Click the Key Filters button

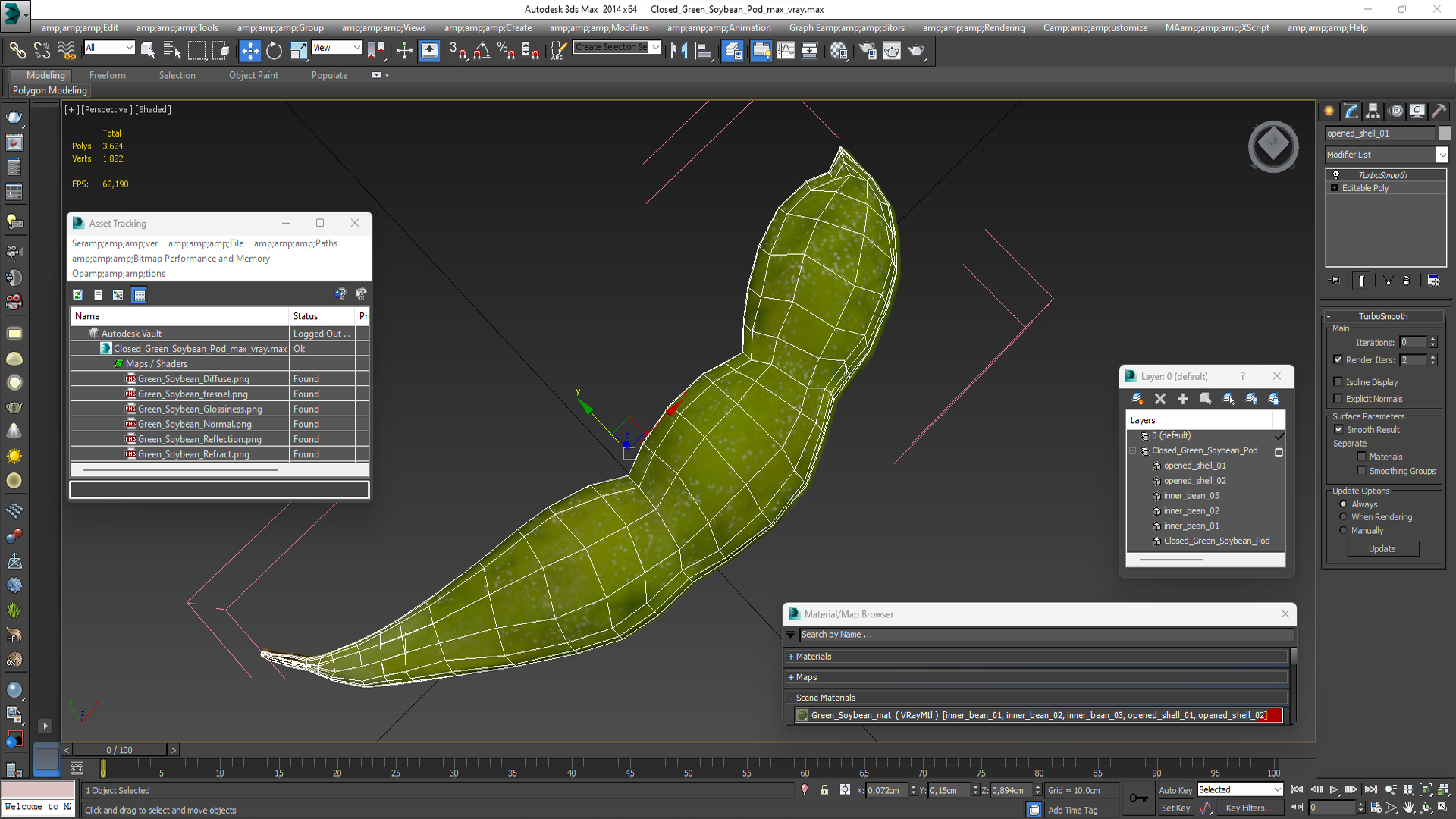click(1249, 808)
